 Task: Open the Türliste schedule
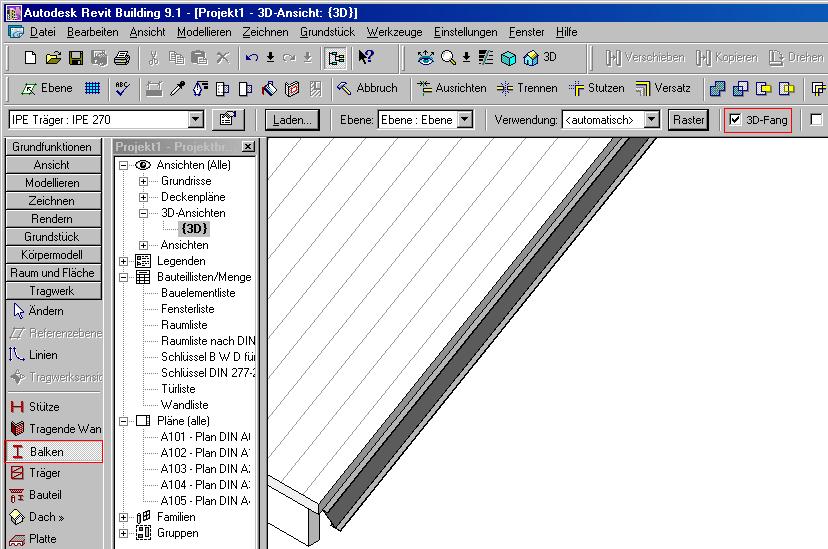pyautogui.click(x=178, y=389)
